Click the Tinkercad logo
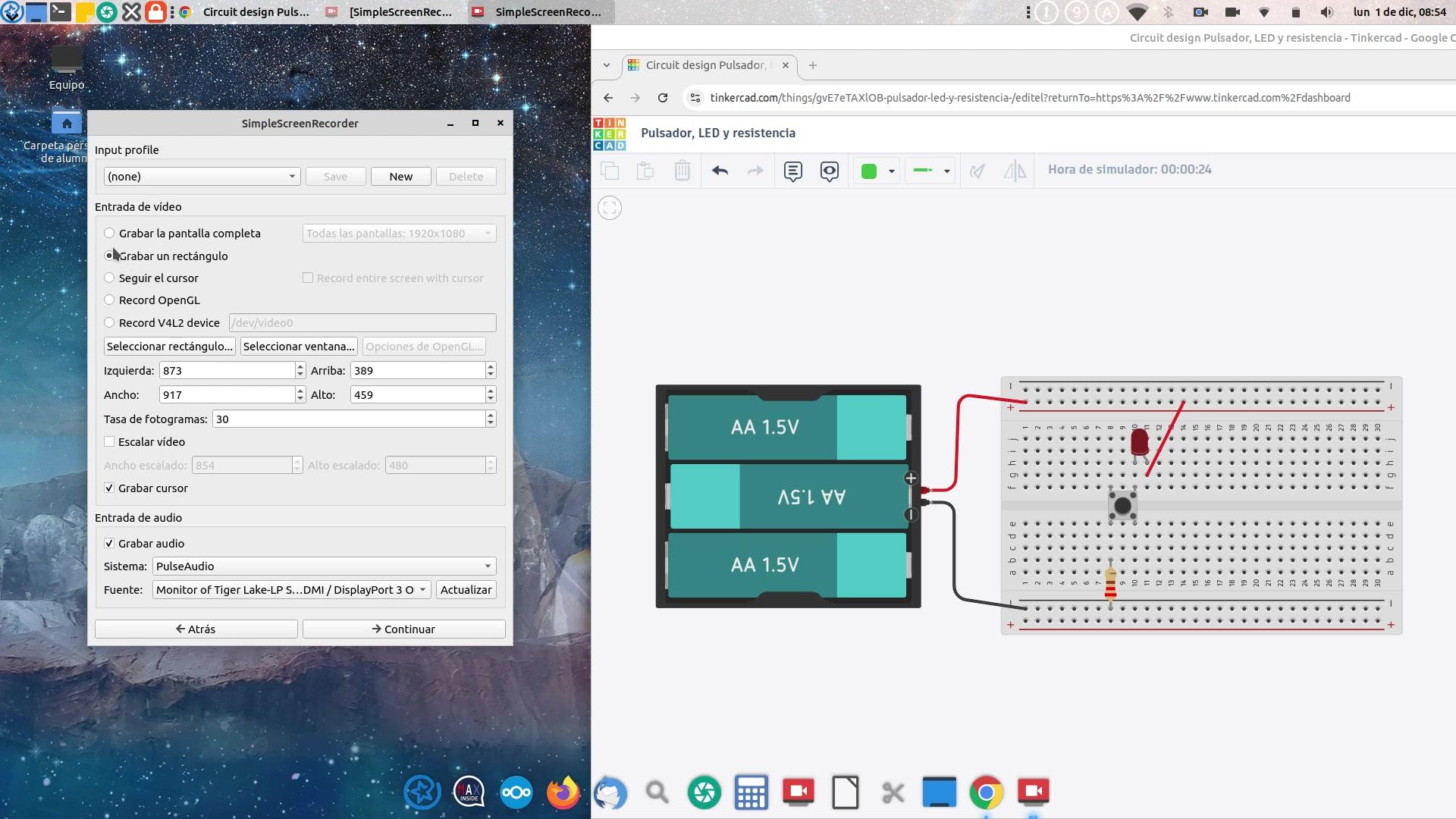 [610, 133]
